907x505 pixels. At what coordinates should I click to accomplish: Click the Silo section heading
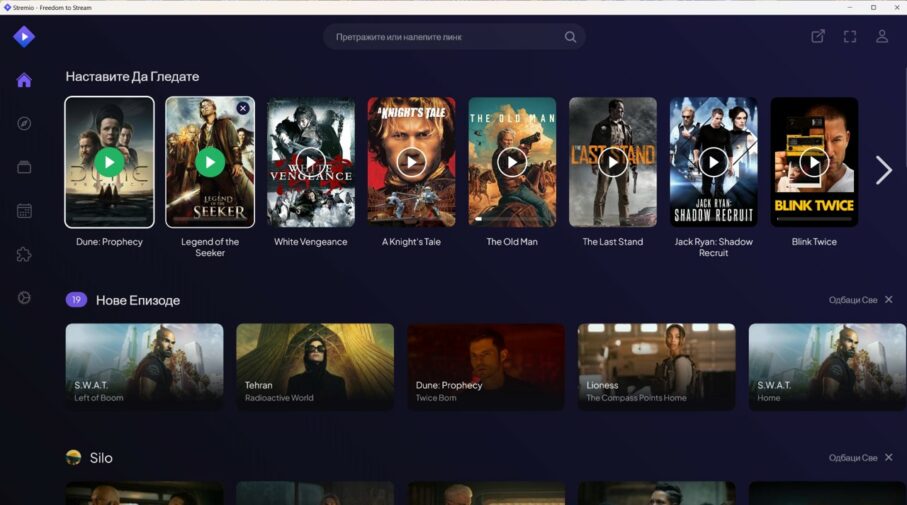coord(101,458)
